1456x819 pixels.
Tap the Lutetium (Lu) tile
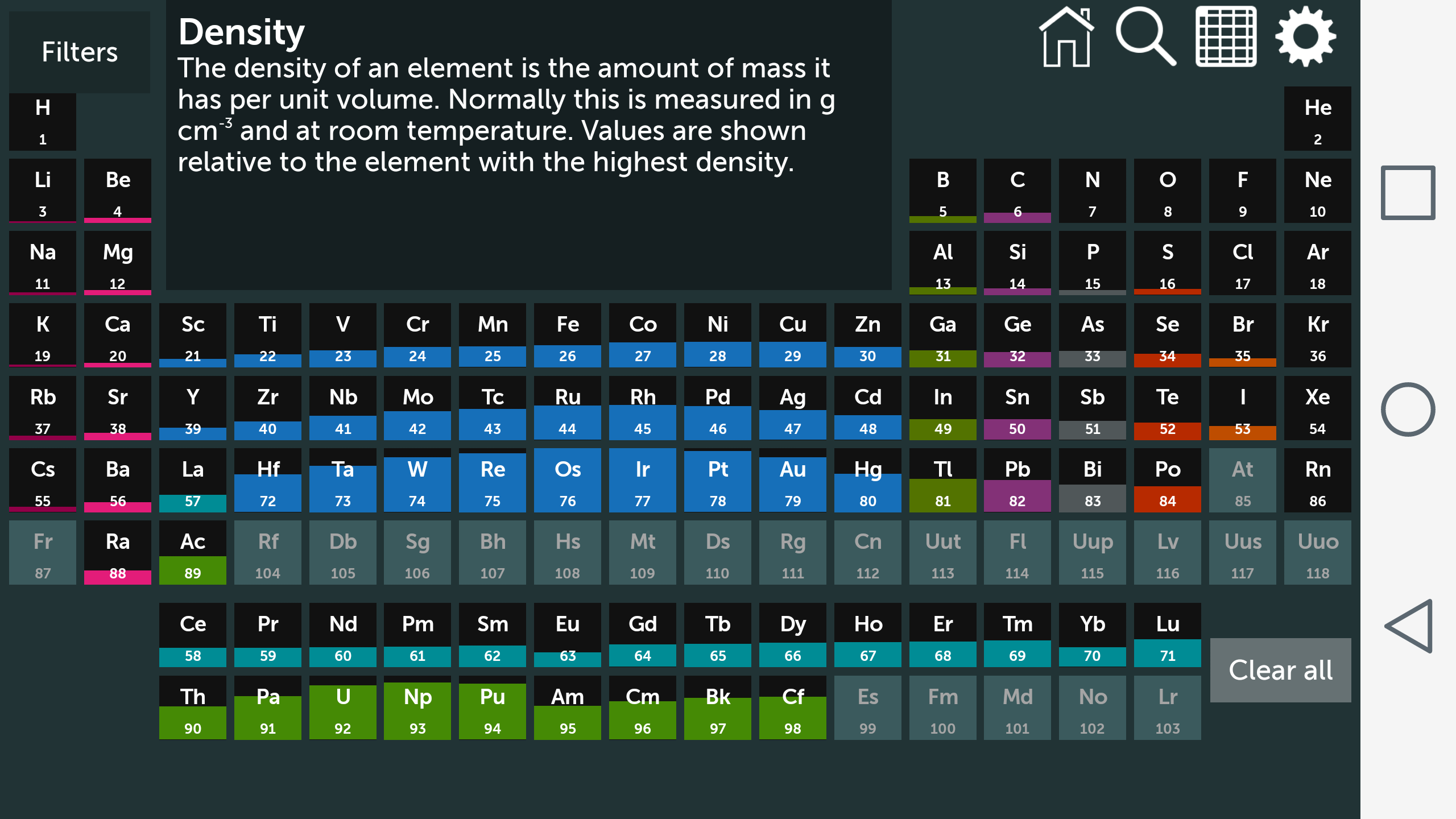point(1167,635)
